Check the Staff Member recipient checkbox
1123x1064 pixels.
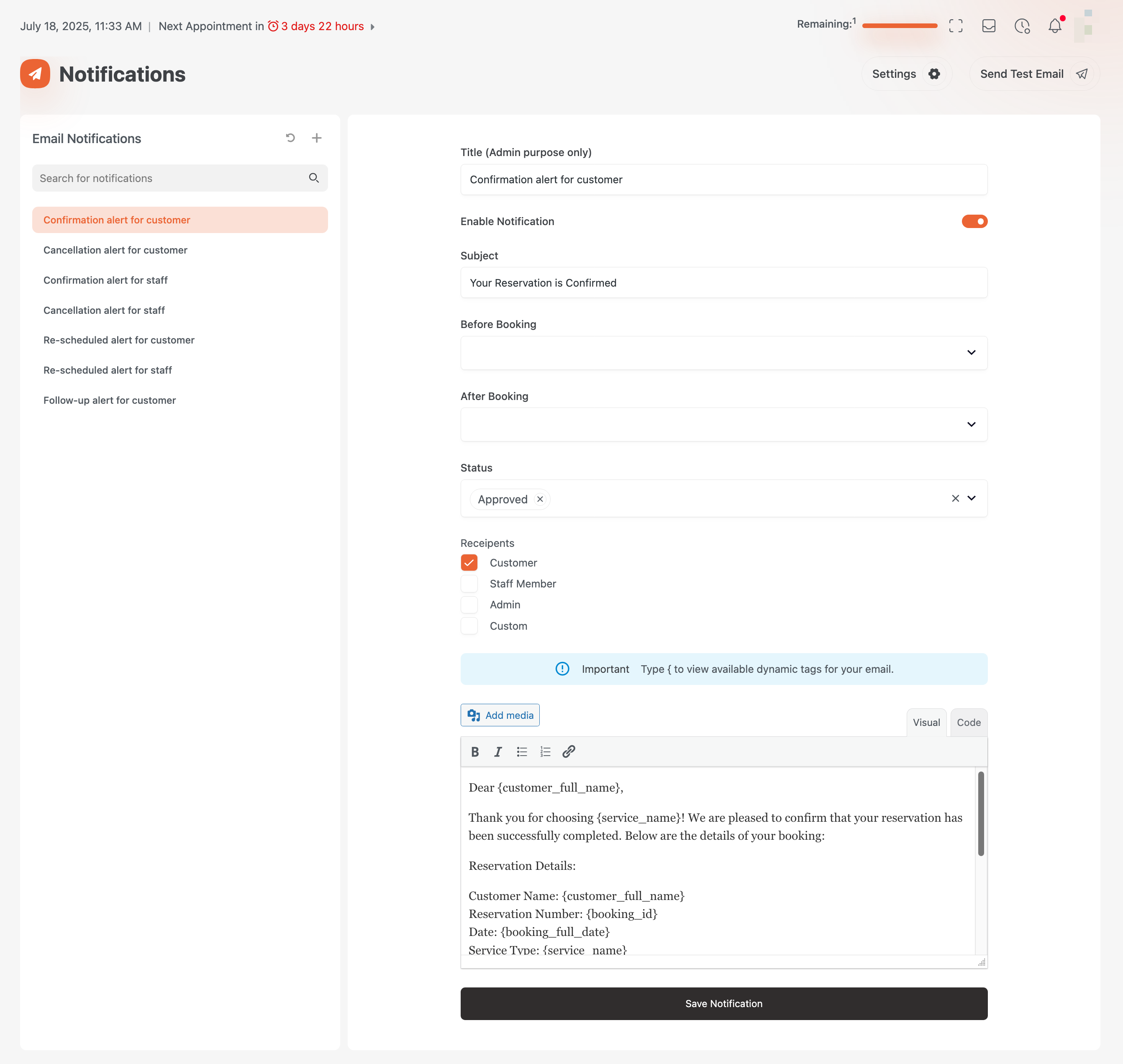469,584
